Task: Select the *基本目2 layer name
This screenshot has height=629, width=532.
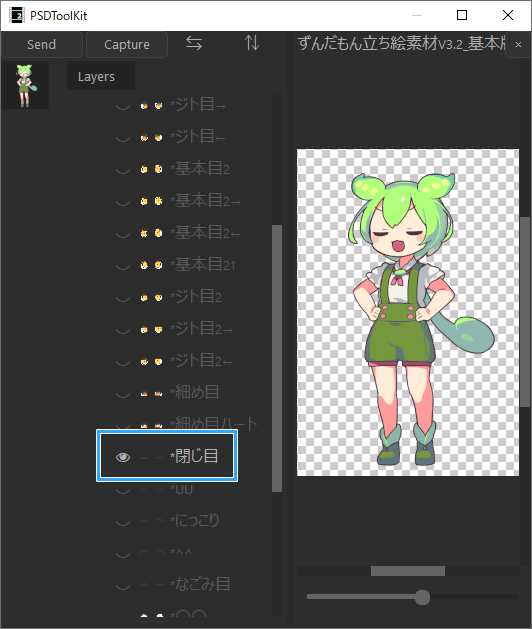Action: [x=200, y=168]
